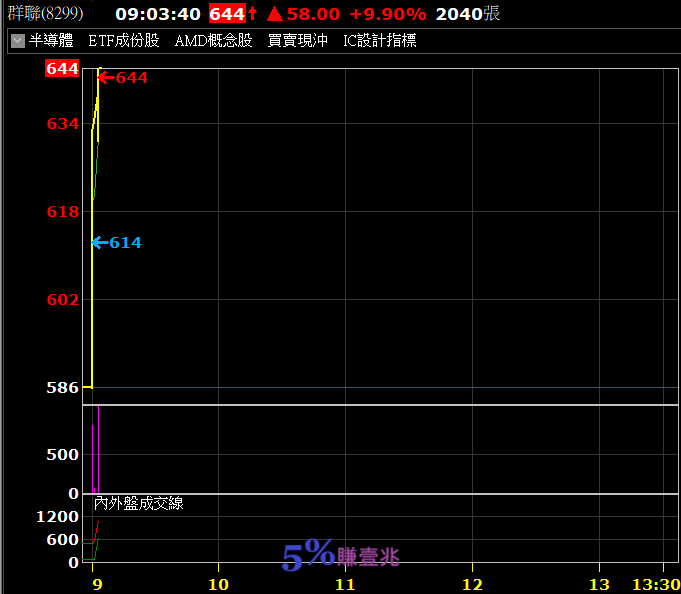Click the 586 reference price axis label
This screenshot has width=681, height=594.
[62, 387]
